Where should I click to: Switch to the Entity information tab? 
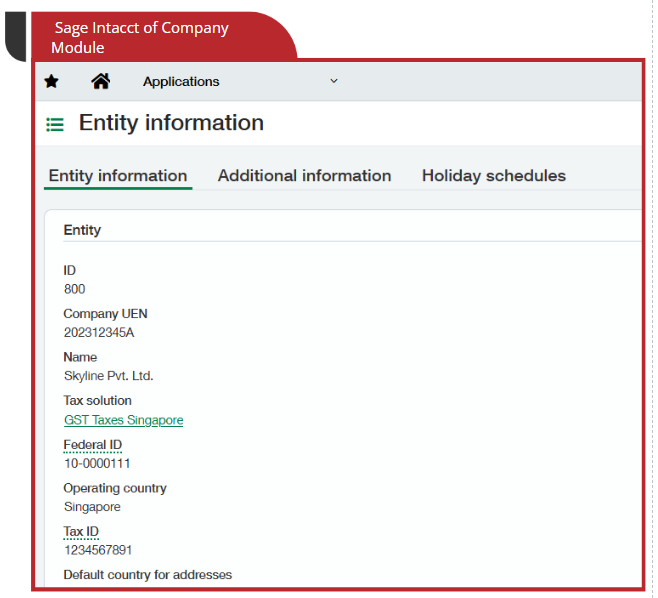click(118, 176)
